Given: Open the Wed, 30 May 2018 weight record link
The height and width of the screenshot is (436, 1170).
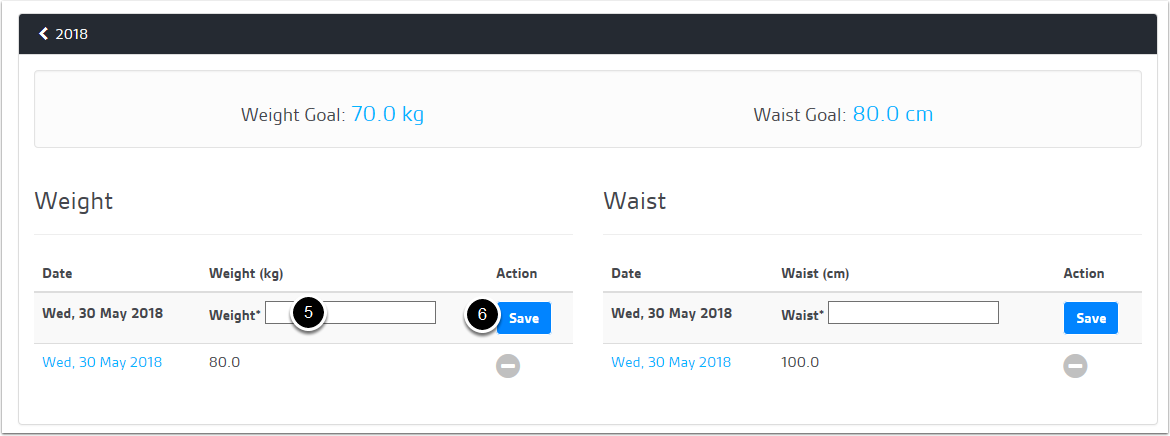Looking at the screenshot, I should [x=102, y=363].
